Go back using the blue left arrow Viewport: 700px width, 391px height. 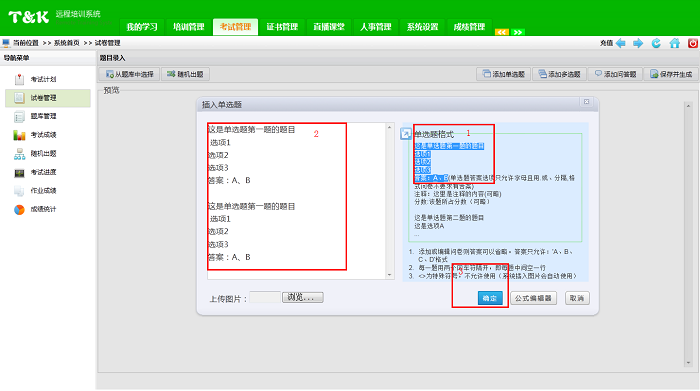click(621, 43)
